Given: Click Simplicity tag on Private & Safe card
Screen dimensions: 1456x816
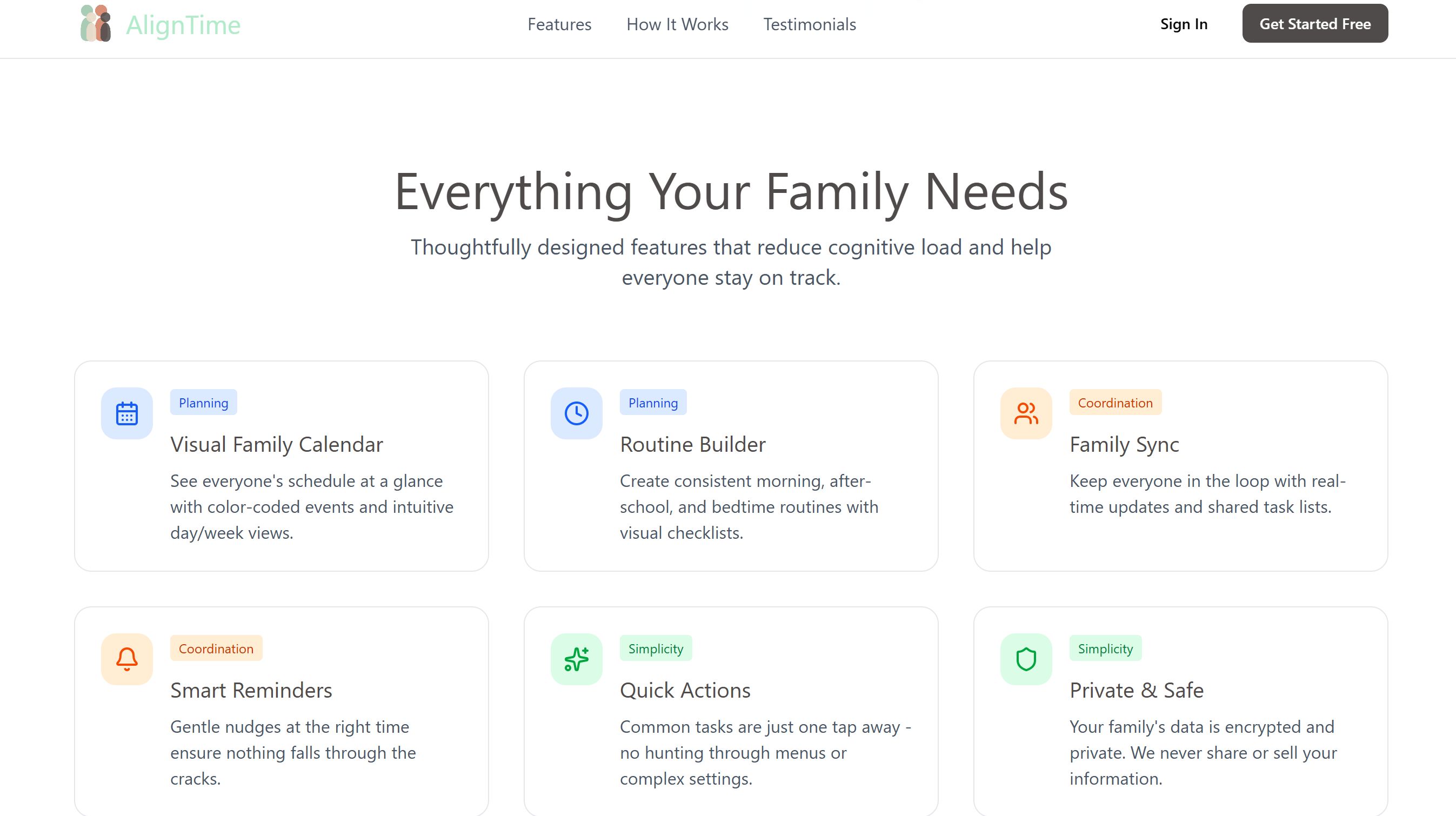Looking at the screenshot, I should point(1105,648).
